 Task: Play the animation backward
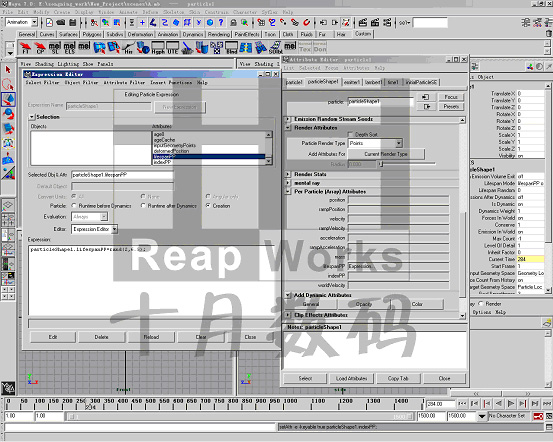point(499,403)
